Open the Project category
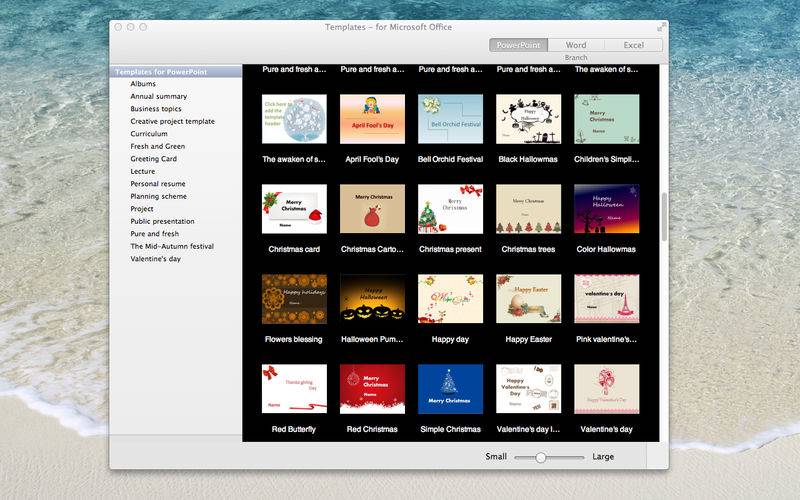800x500 pixels. tap(142, 209)
